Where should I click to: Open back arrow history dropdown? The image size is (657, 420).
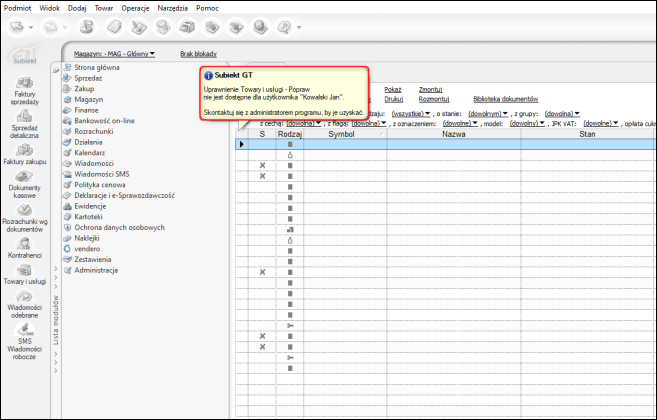point(31,28)
